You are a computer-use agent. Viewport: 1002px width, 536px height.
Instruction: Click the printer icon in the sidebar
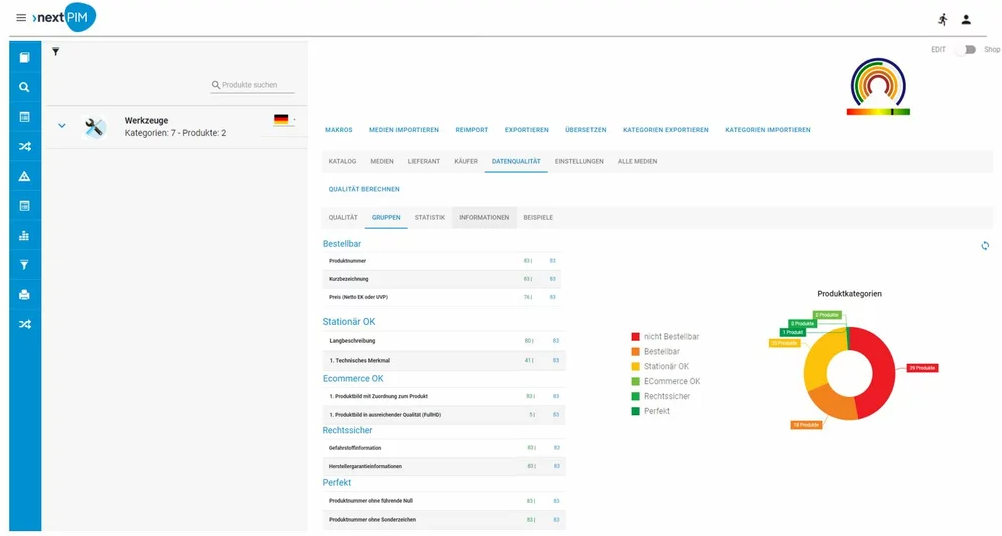[x=25, y=295]
